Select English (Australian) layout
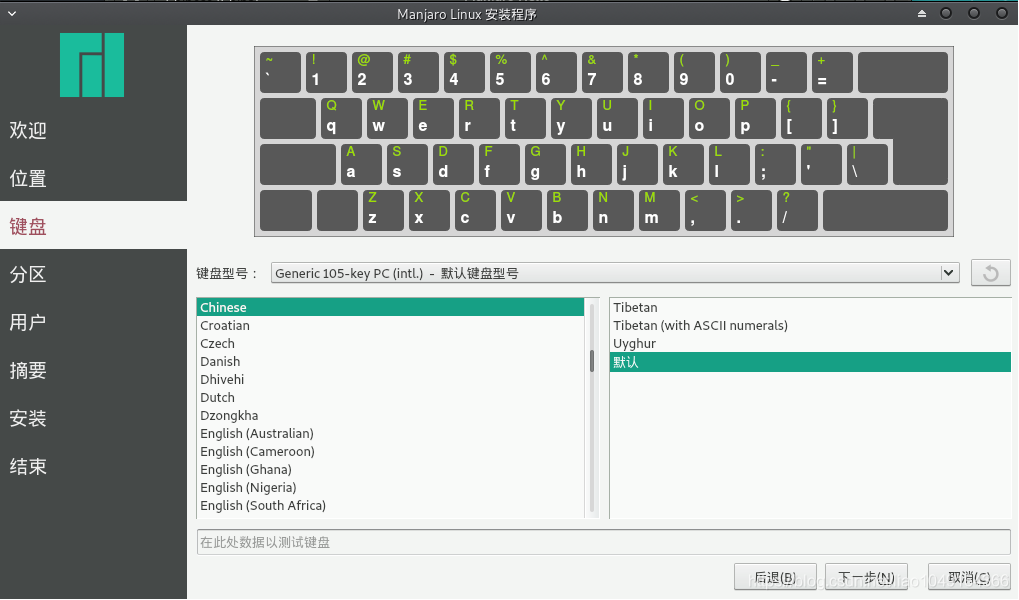The height and width of the screenshot is (600, 1019). point(391,434)
